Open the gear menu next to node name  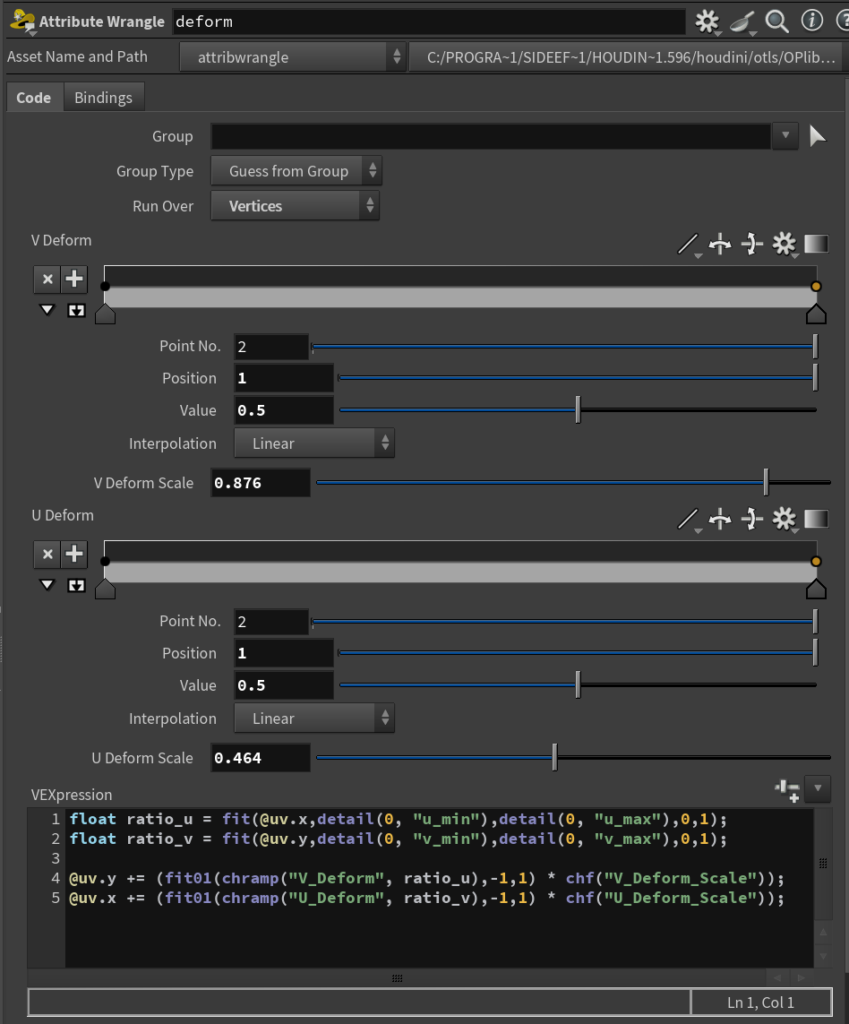(707, 21)
